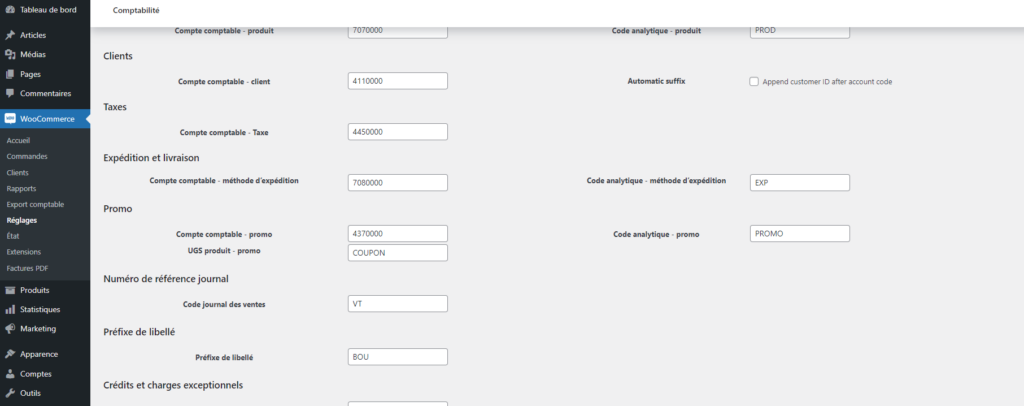
Task: Click the Tableau de bord dashboard icon
Action: click(x=10, y=9)
